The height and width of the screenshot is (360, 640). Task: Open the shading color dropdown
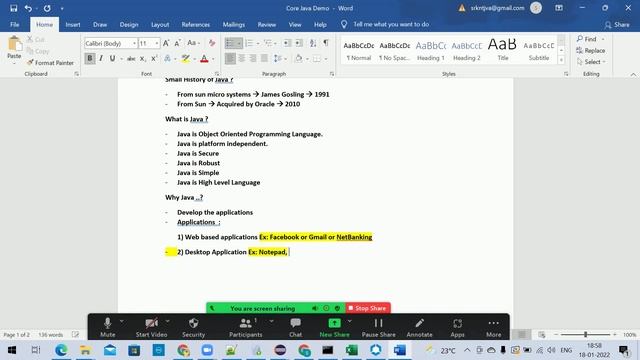coord(307,59)
